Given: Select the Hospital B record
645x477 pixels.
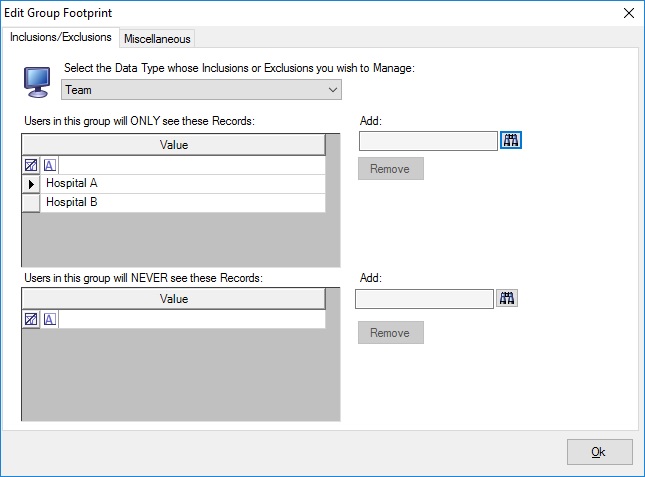Looking at the screenshot, I should coord(184,202).
